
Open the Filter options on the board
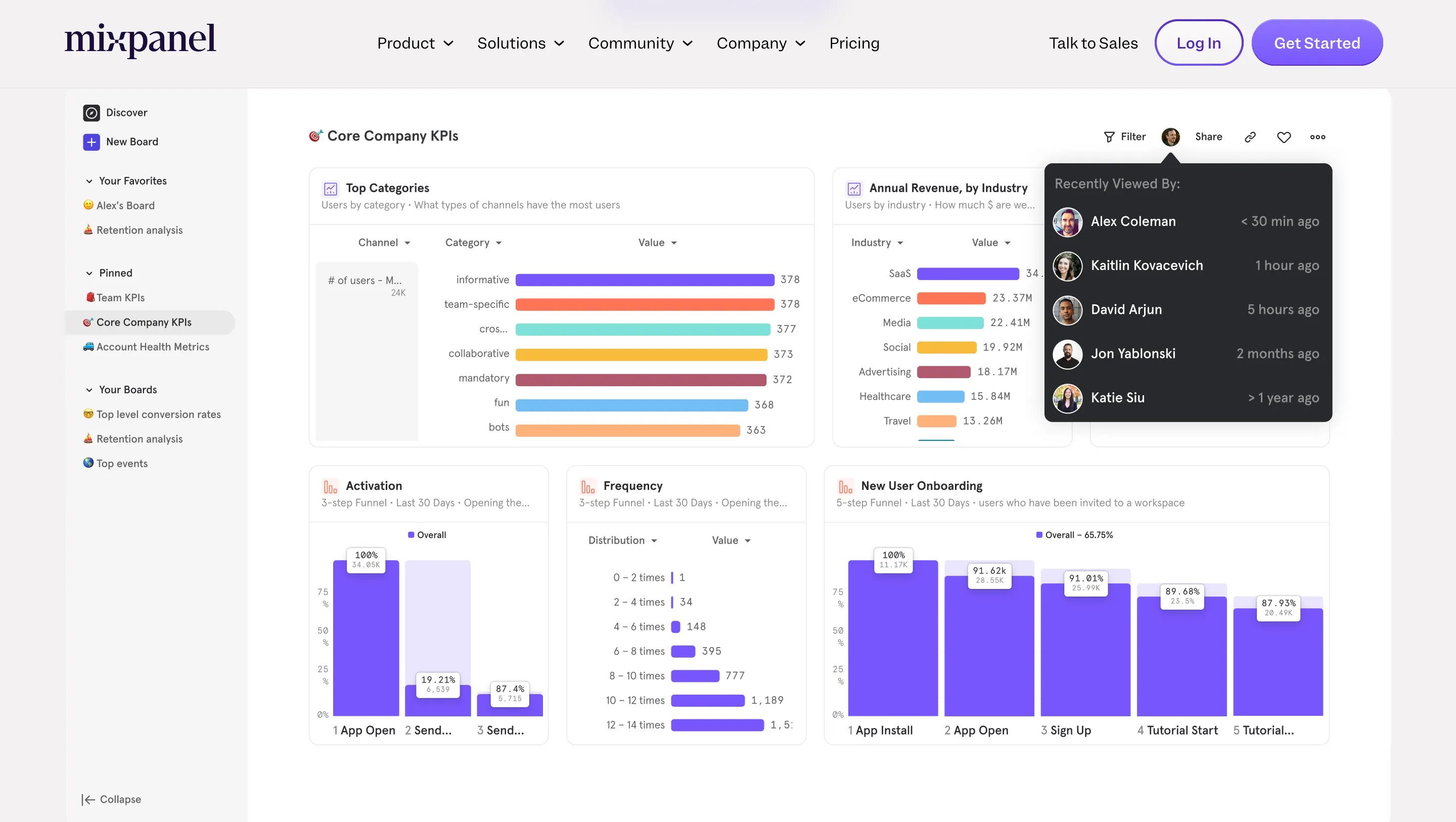click(1124, 136)
